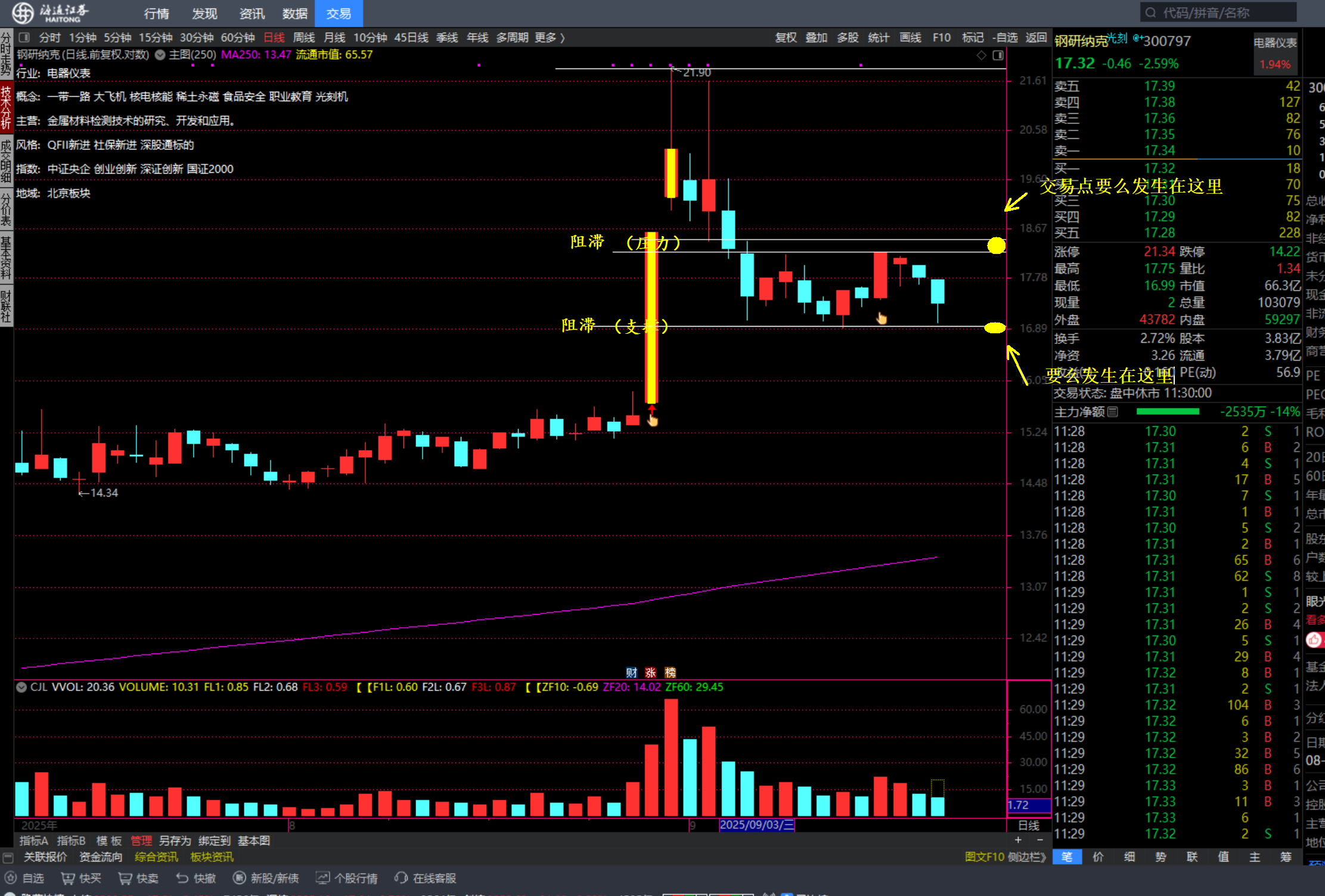
Task: Switch chart to 60分钟 period
Action: point(238,38)
